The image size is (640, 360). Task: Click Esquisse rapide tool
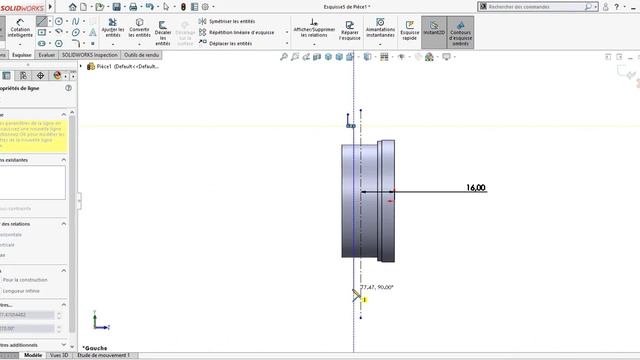pyautogui.click(x=409, y=31)
